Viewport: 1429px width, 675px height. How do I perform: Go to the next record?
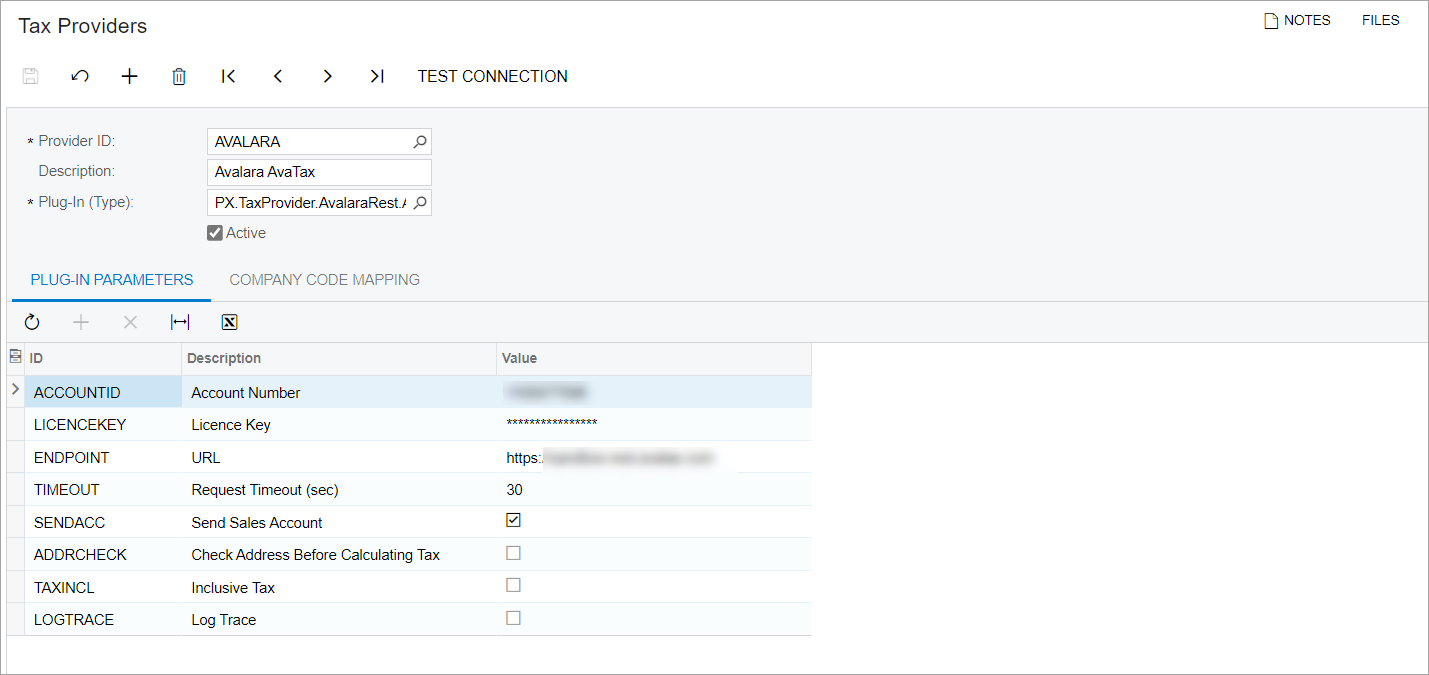tap(327, 76)
